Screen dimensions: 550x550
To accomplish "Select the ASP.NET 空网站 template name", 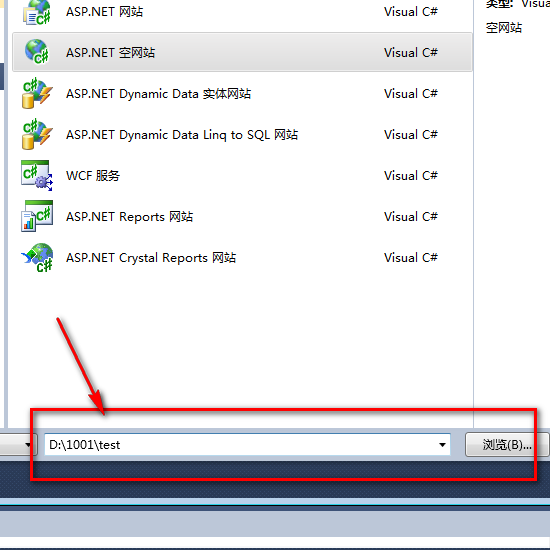I will point(110,53).
